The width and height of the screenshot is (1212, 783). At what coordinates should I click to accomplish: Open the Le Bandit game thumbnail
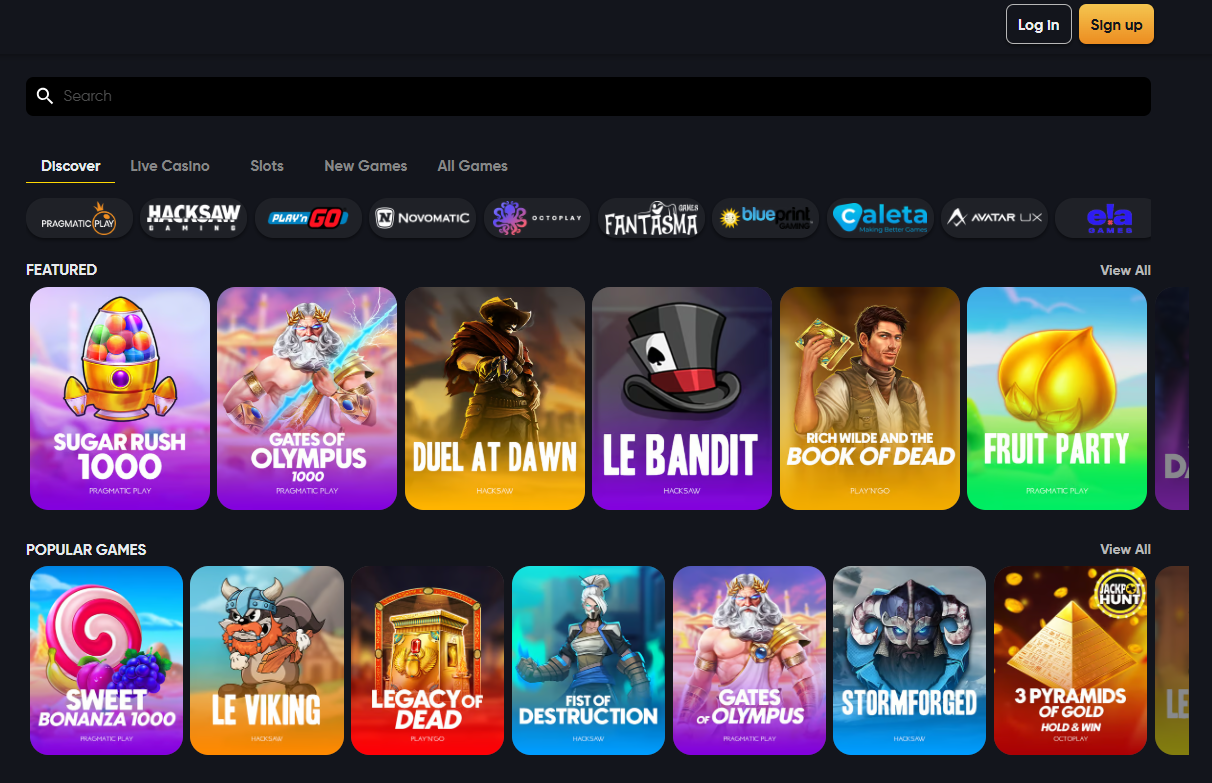682,399
